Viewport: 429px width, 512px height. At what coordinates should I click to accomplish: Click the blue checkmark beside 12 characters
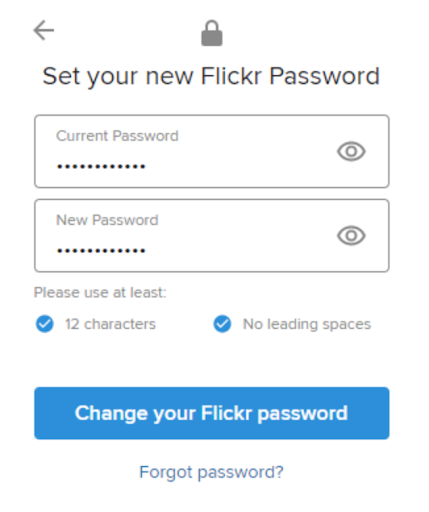click(45, 324)
